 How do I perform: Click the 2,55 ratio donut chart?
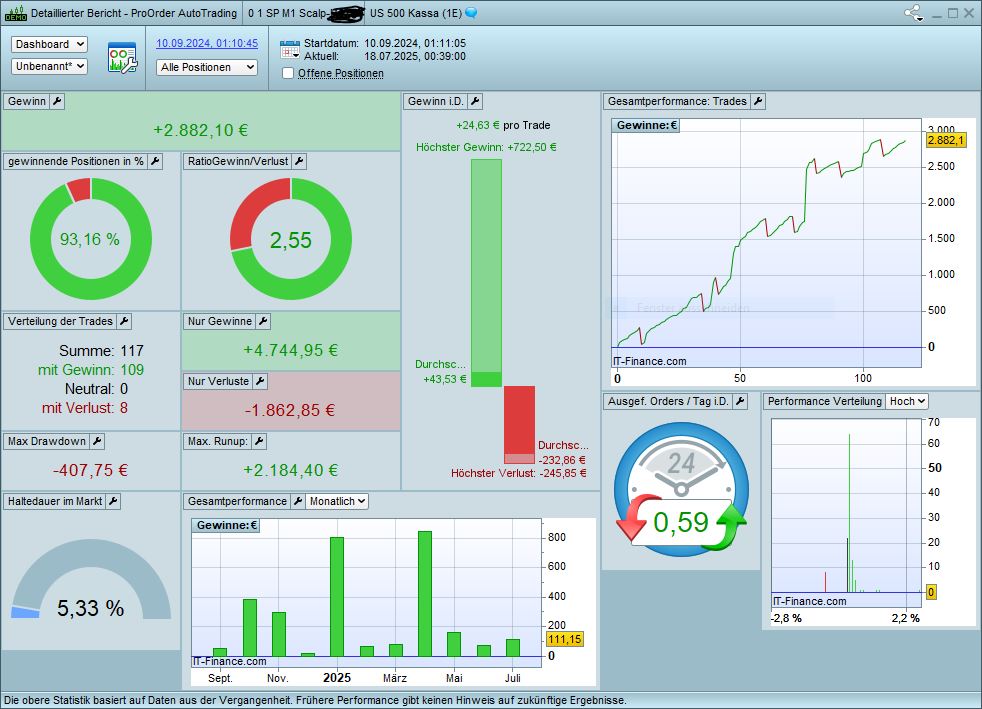291,239
